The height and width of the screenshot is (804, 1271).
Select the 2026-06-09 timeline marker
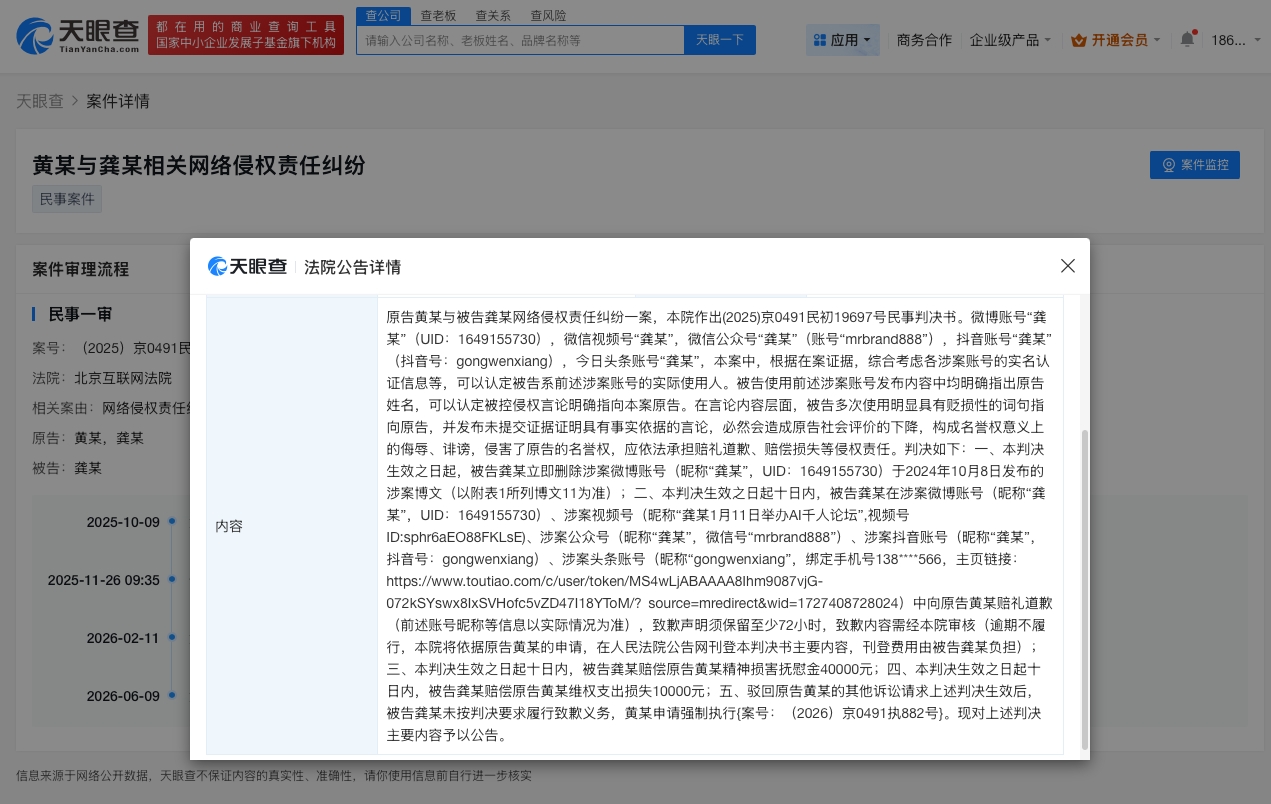pos(172,696)
